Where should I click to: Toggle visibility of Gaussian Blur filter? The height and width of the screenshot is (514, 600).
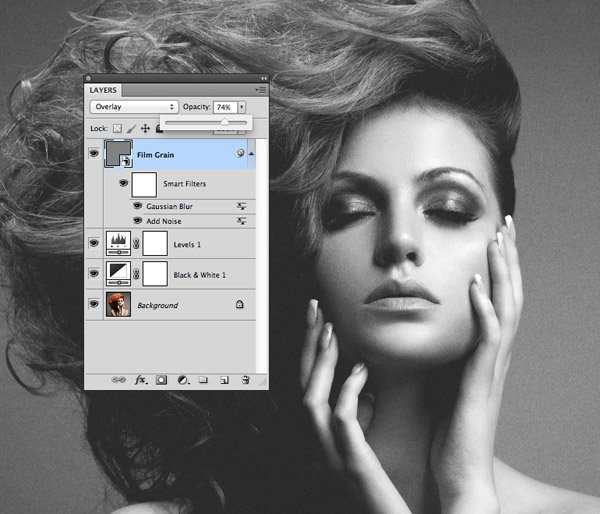138,206
